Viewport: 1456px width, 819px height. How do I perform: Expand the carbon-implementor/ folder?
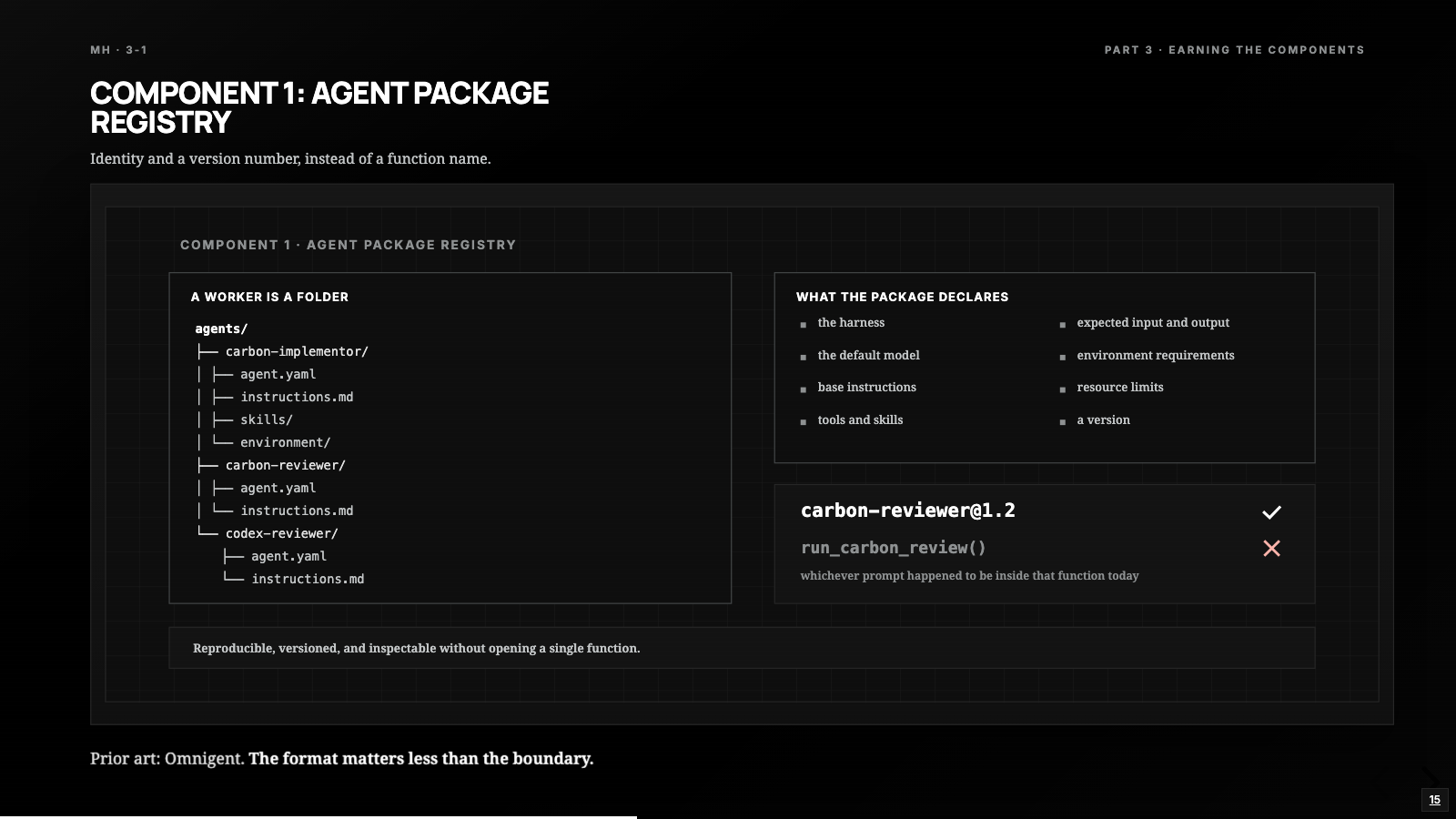click(x=297, y=351)
